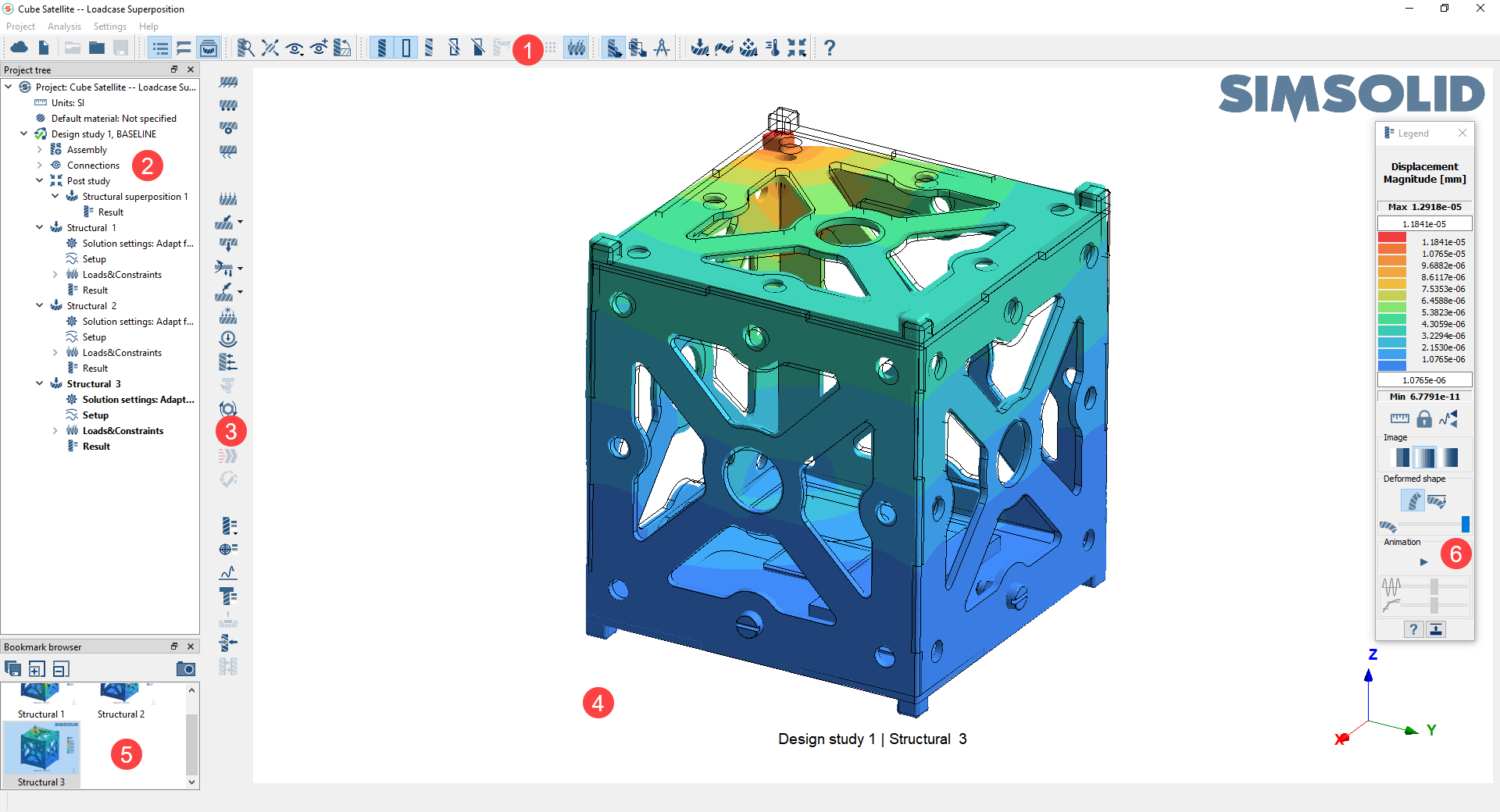
Task: Click the lock icon in the Legend panel
Action: 1424,419
